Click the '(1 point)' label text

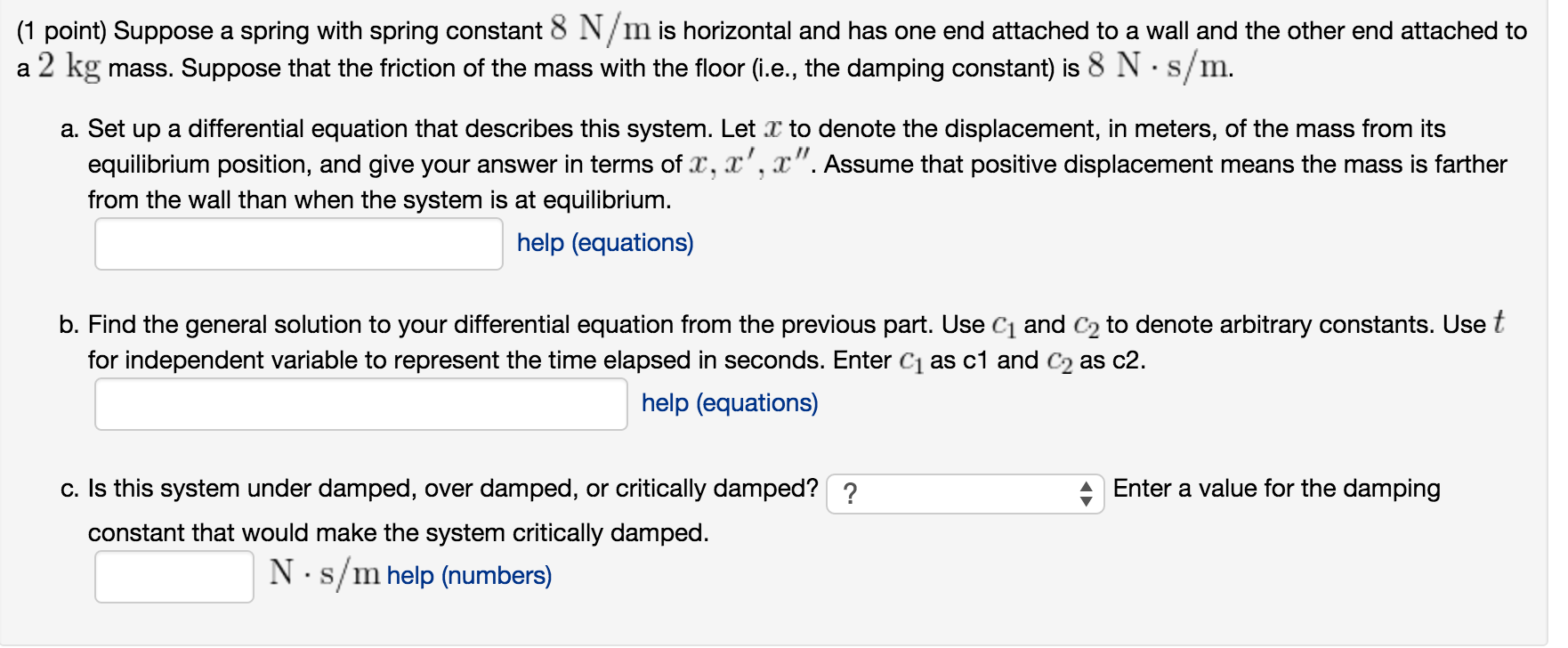tap(61, 31)
